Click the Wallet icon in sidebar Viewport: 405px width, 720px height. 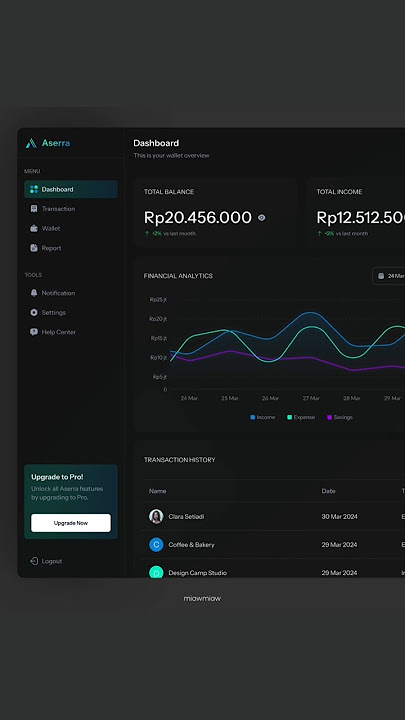(x=34, y=228)
